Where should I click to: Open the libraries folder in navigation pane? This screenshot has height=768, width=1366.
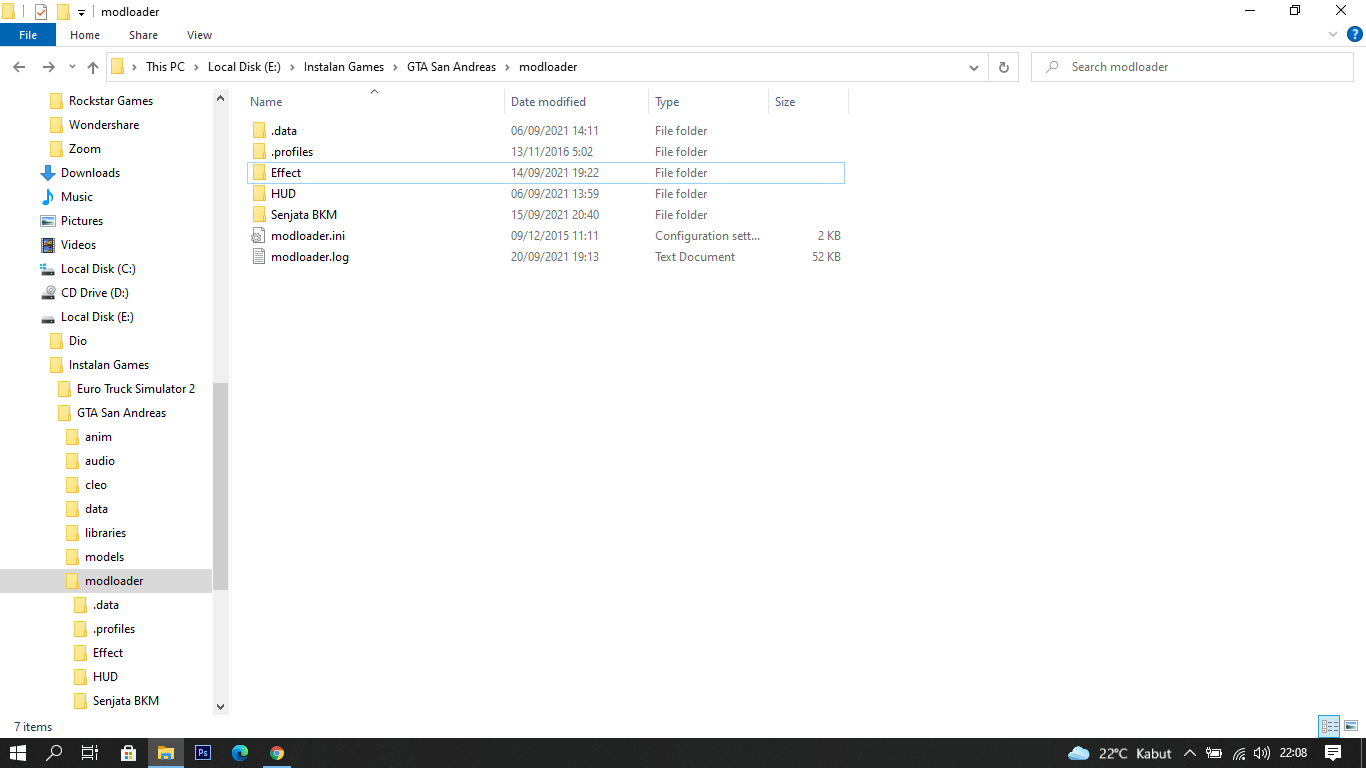[105, 533]
